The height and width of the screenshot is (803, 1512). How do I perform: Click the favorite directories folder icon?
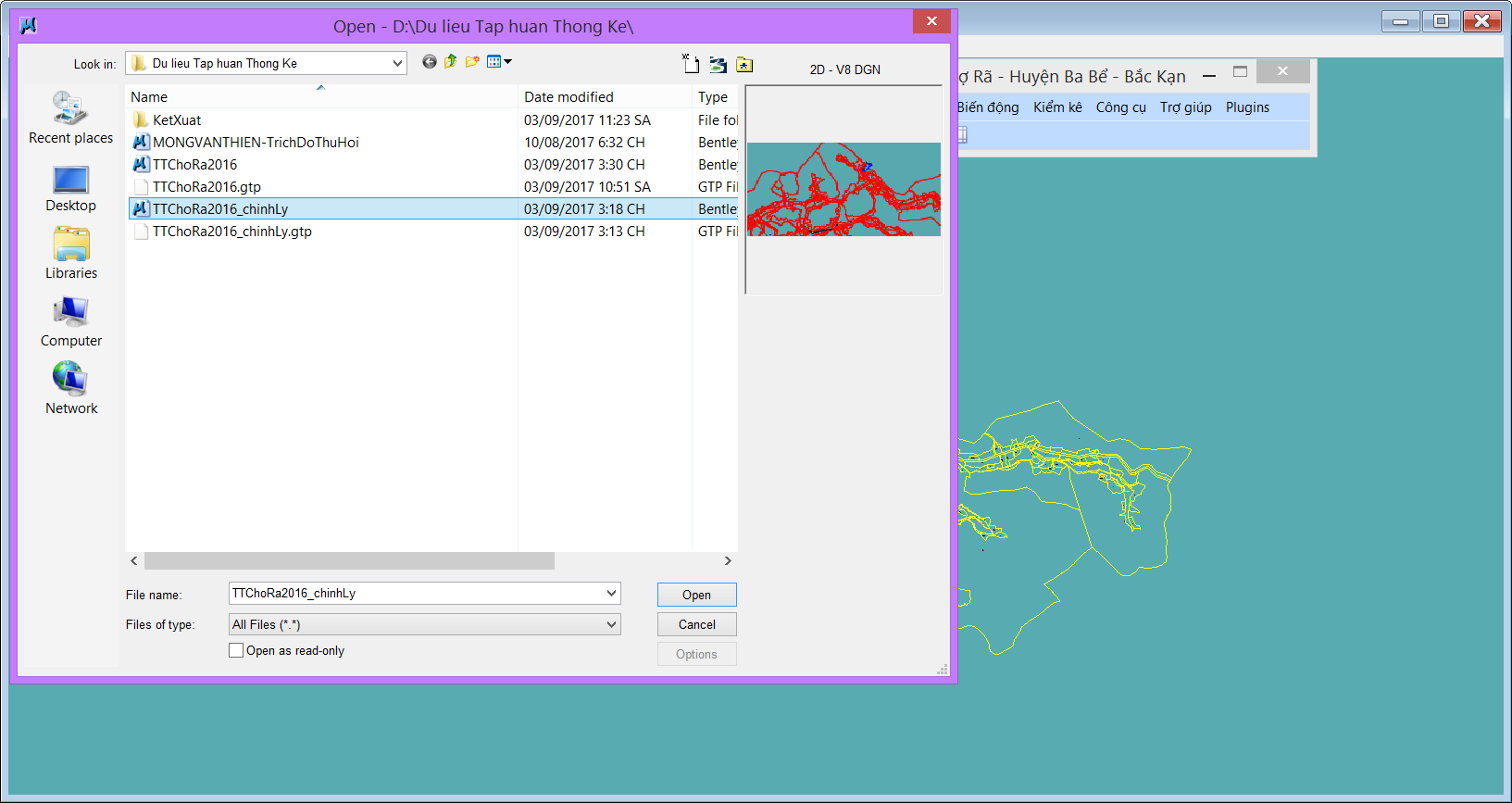[x=744, y=65]
